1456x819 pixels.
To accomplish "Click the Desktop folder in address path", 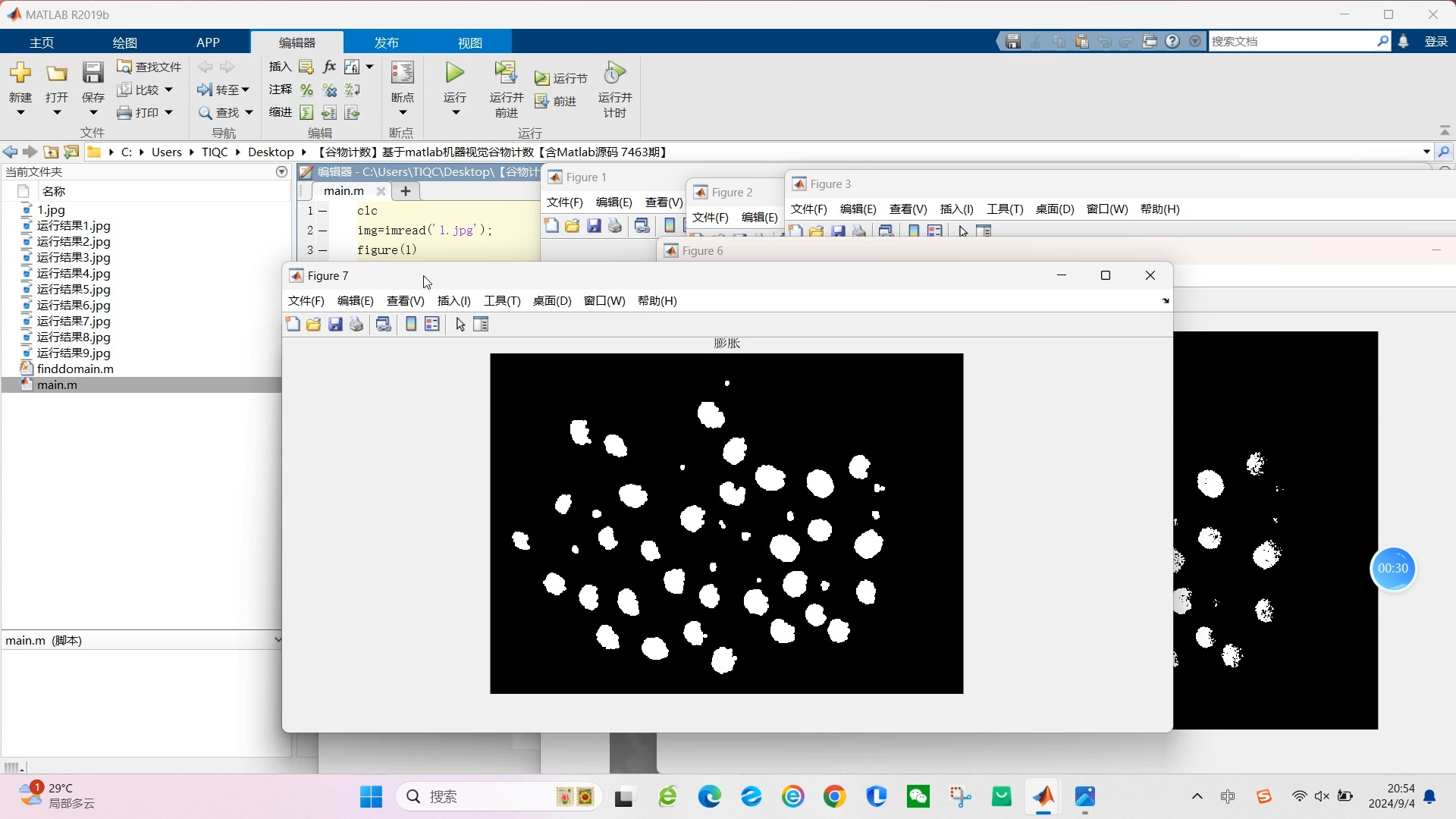I will [270, 152].
